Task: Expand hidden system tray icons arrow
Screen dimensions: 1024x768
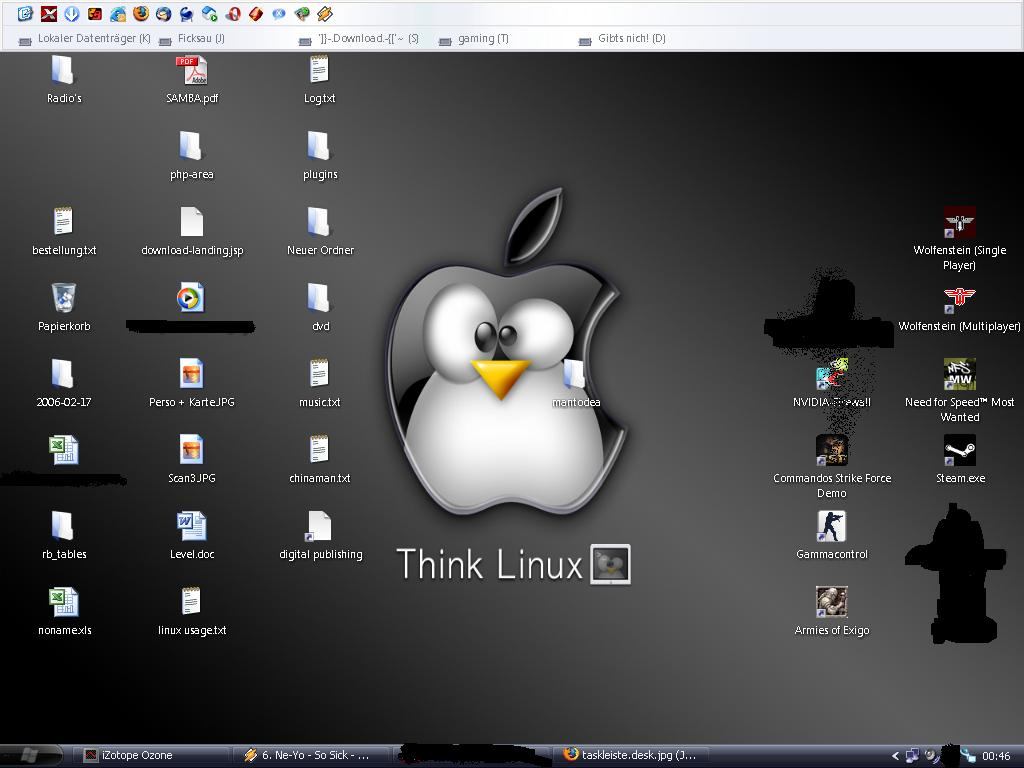Action: (x=895, y=756)
